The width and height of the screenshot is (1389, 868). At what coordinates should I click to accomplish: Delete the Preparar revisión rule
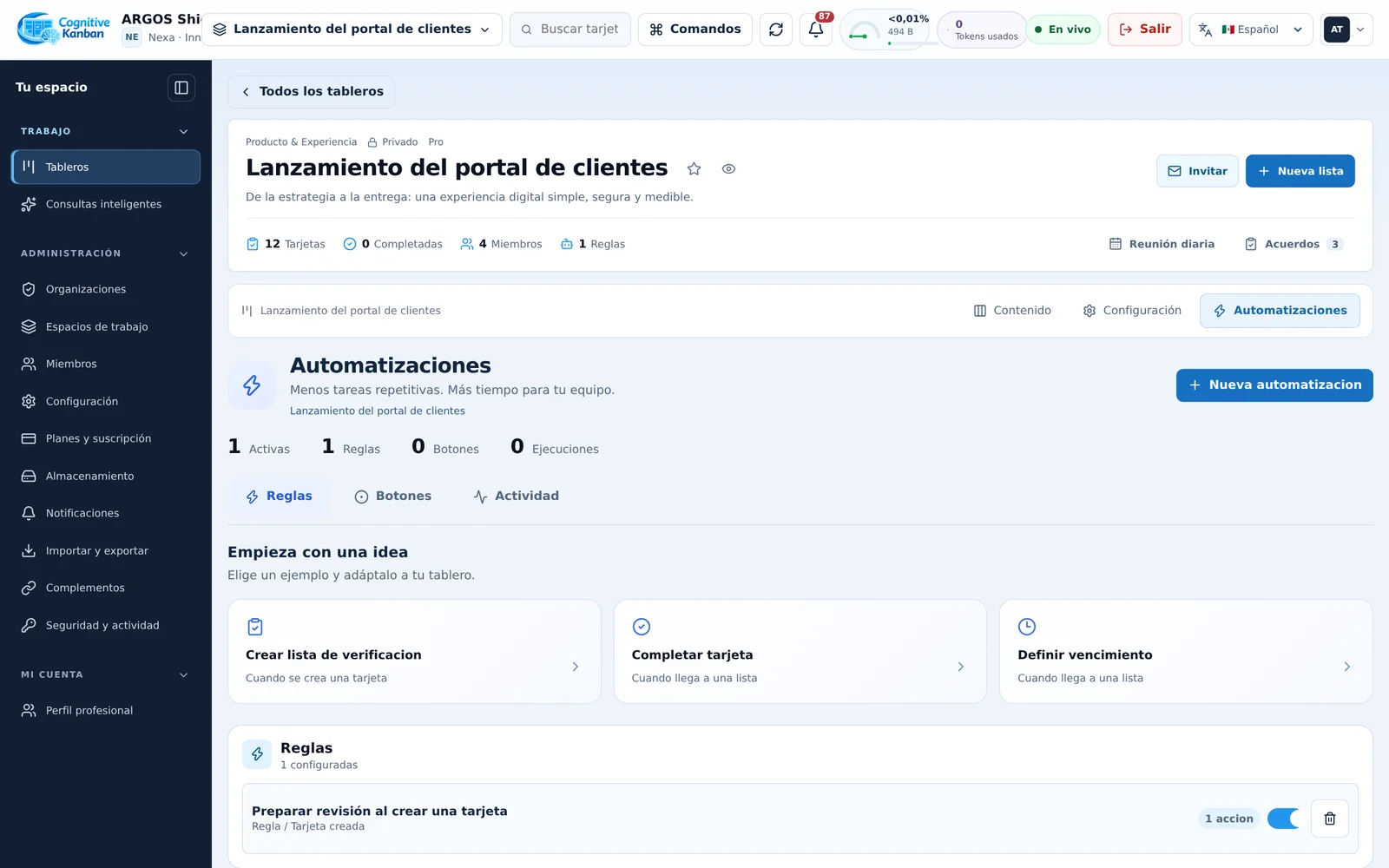coord(1329,819)
